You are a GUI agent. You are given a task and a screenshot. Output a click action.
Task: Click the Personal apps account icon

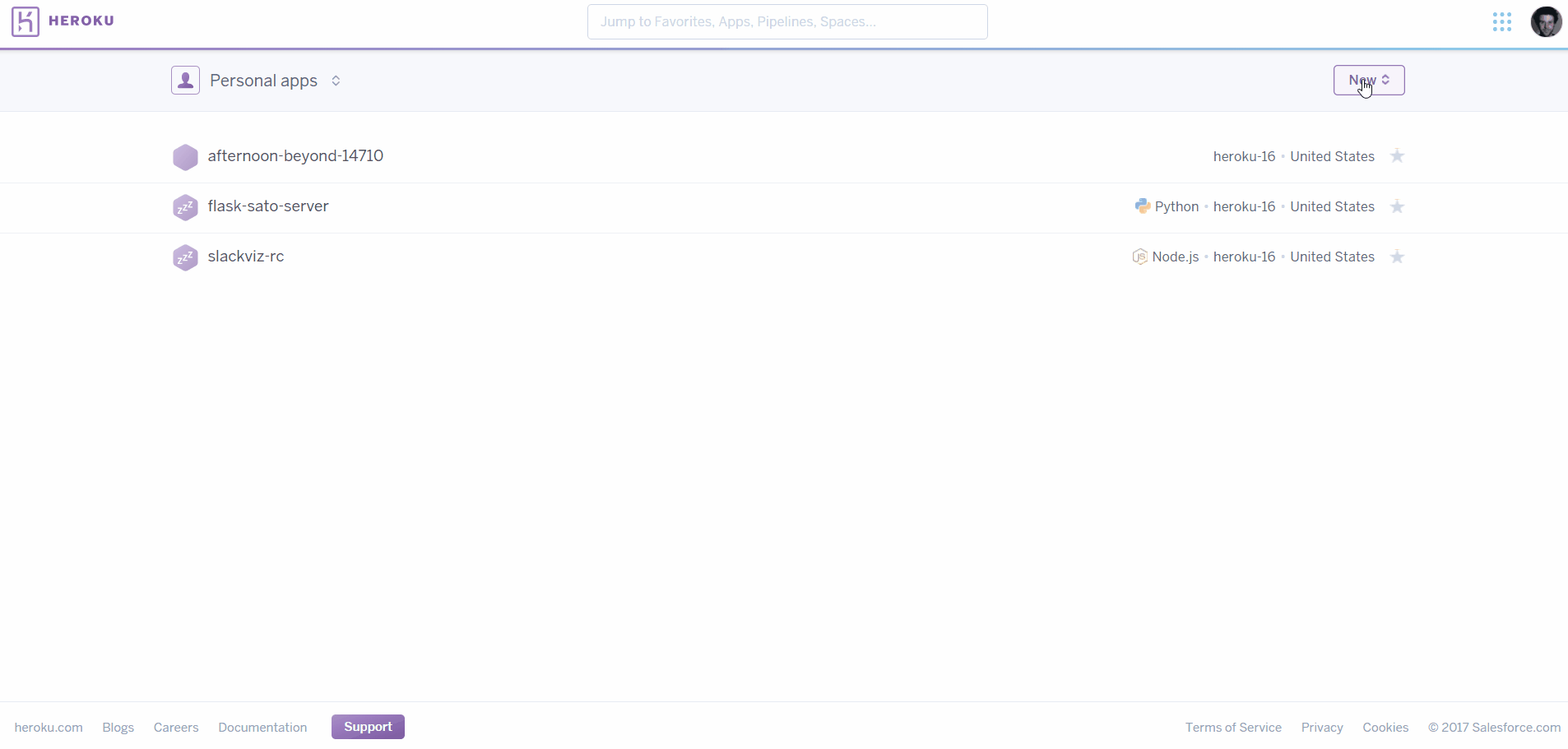tap(185, 80)
